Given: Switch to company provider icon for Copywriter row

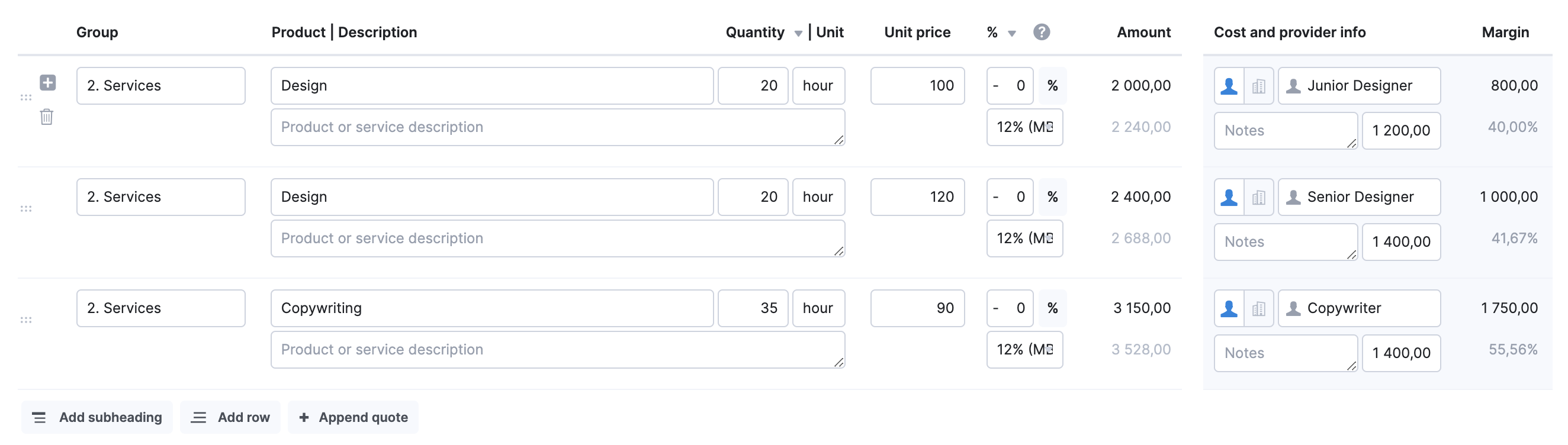Looking at the screenshot, I should [x=1259, y=308].
